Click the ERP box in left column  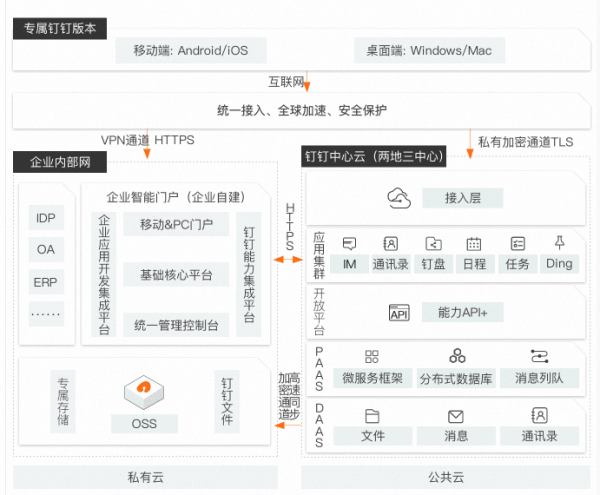(46, 282)
